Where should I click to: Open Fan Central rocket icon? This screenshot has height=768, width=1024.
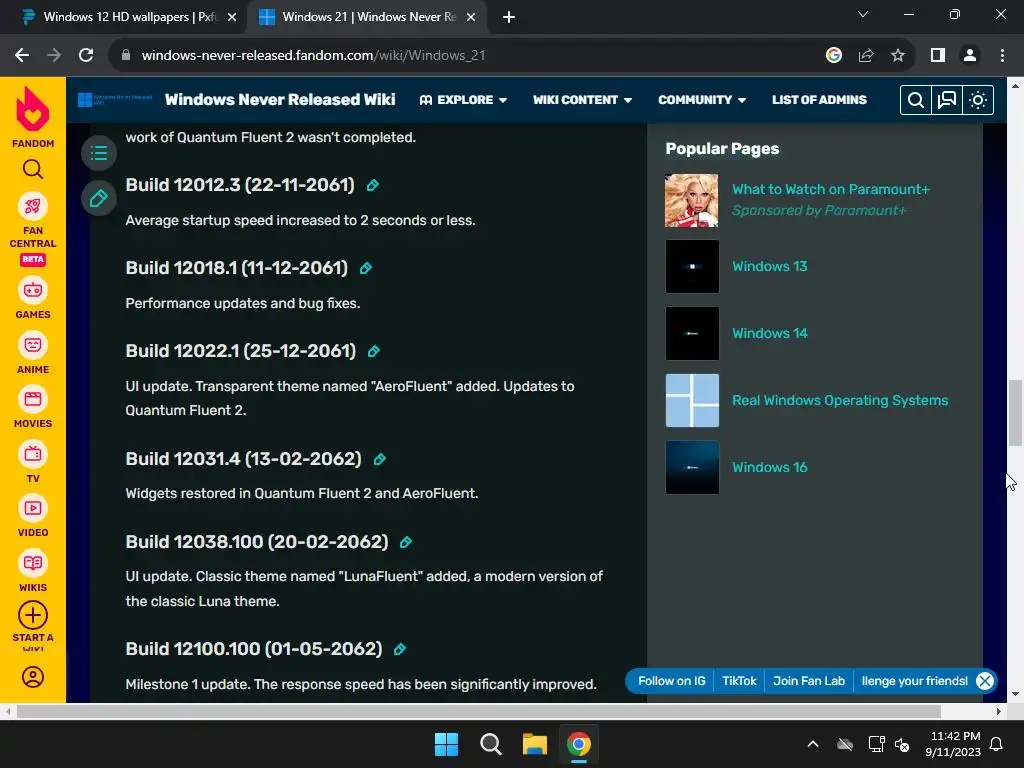(x=33, y=207)
